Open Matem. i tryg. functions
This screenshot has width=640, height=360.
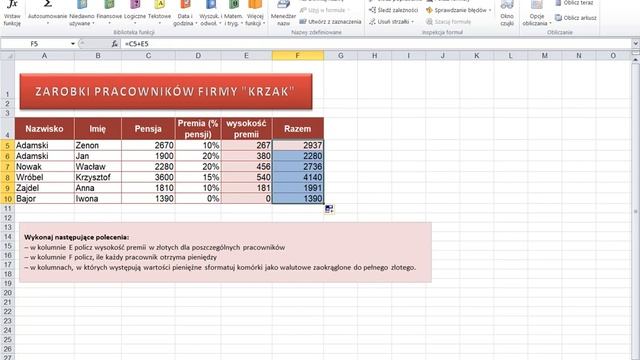pyautogui.click(x=233, y=13)
